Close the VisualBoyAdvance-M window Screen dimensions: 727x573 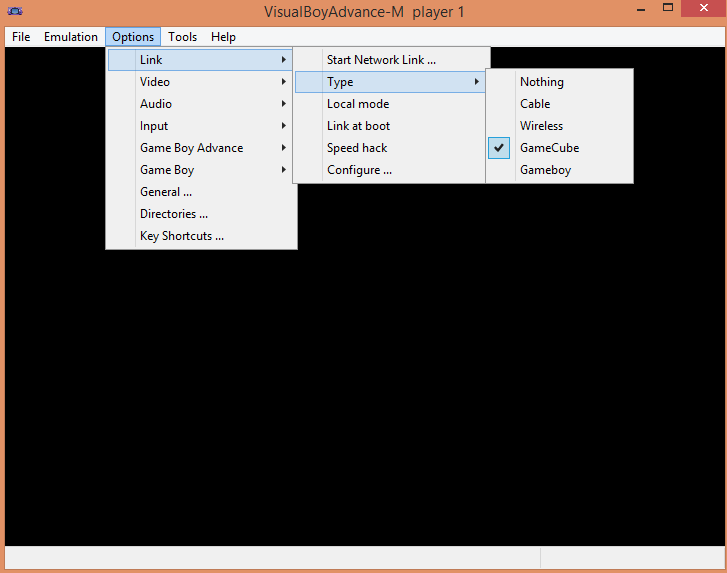[x=703, y=8]
